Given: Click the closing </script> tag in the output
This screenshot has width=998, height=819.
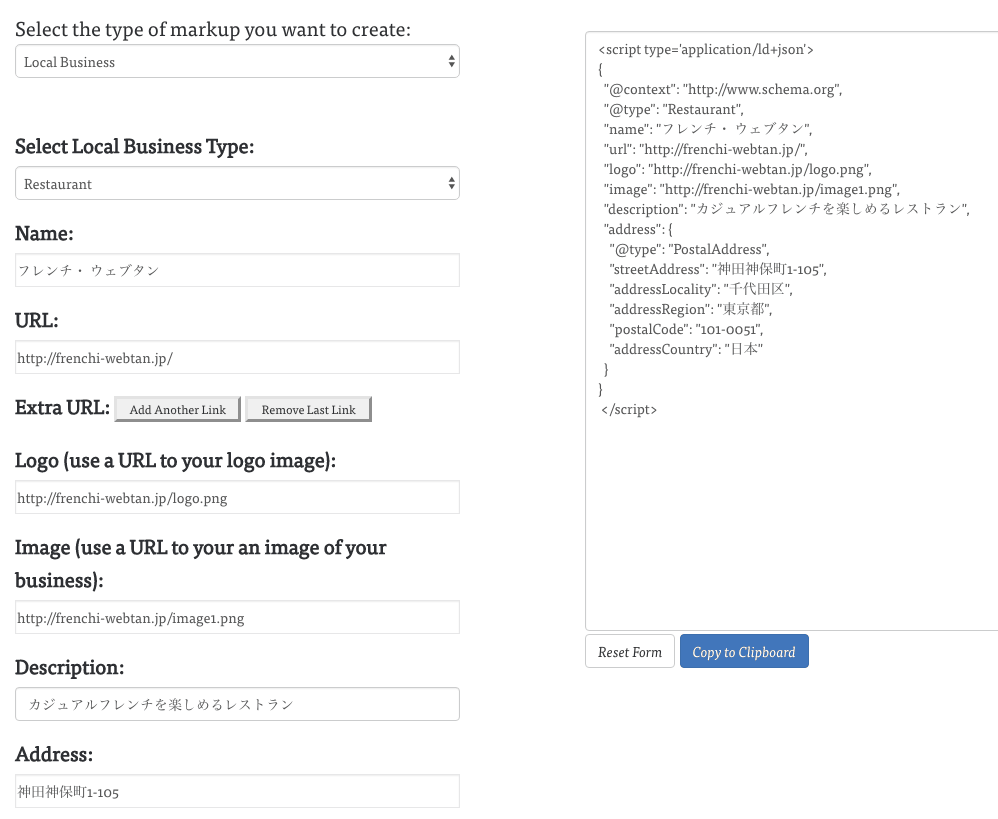Looking at the screenshot, I should [629, 409].
